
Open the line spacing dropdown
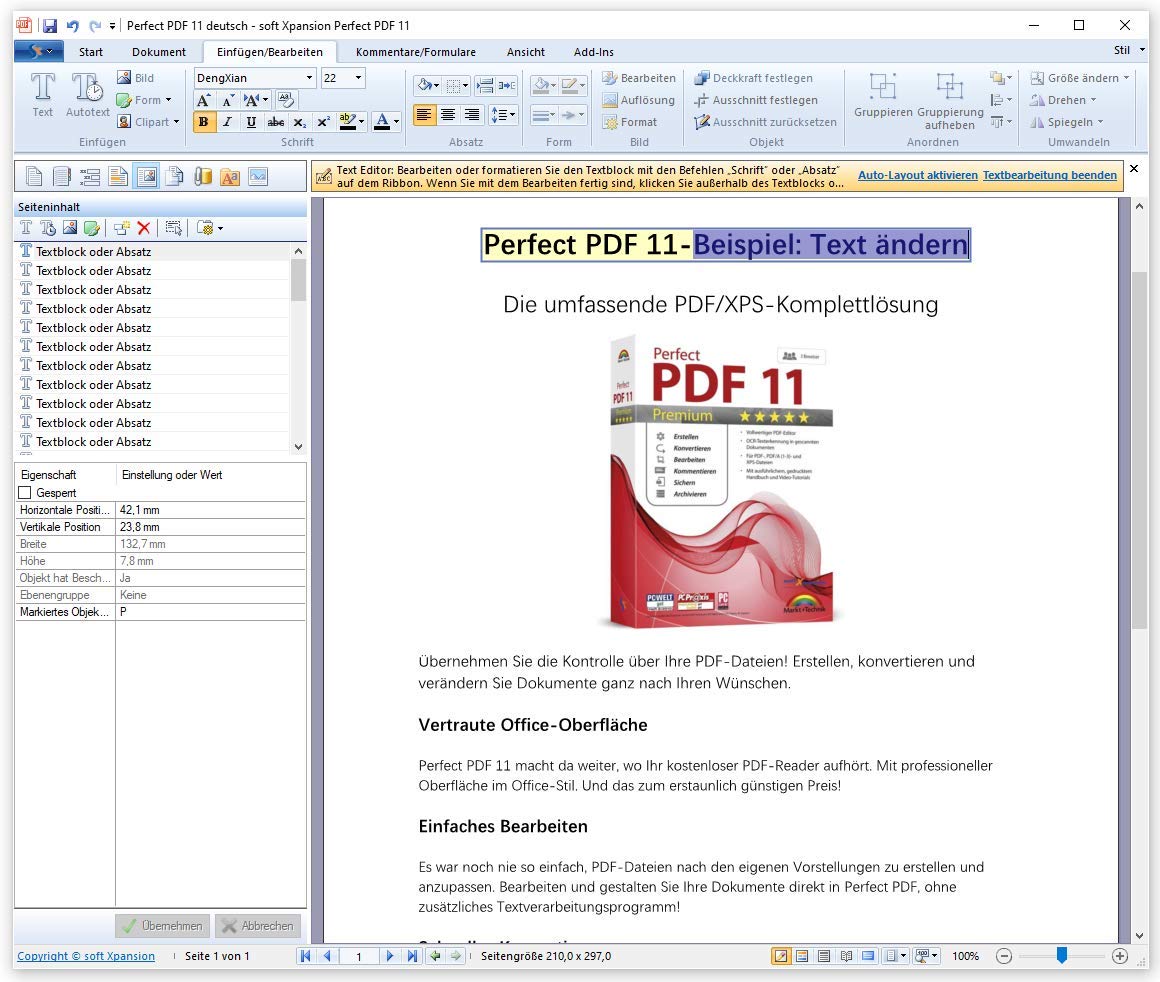pyautogui.click(x=503, y=115)
